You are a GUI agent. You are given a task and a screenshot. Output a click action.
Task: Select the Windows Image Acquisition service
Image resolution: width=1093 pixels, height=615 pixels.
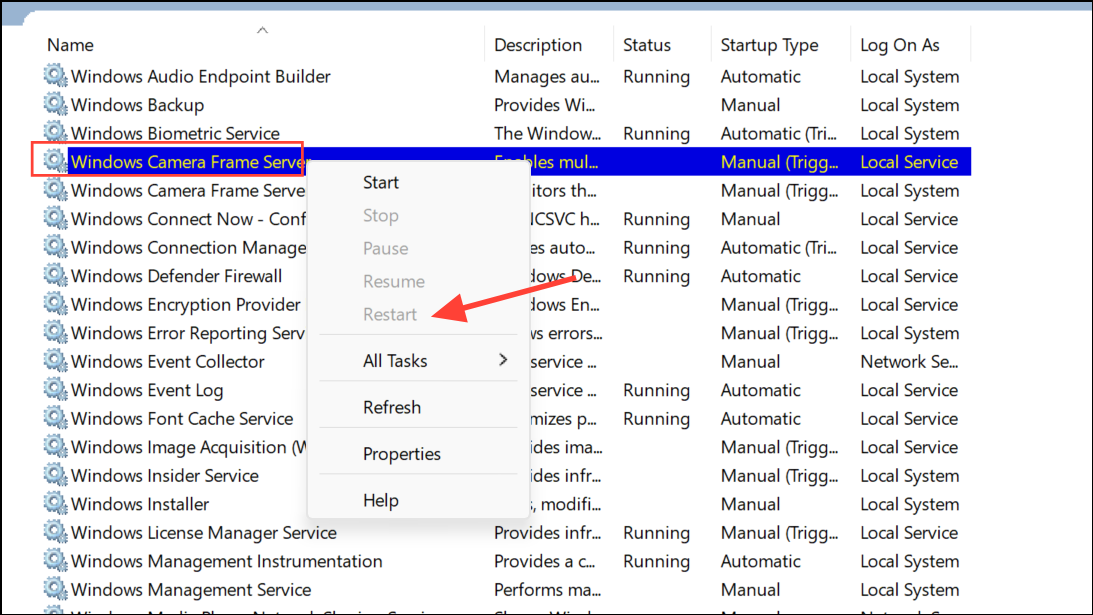click(188, 447)
